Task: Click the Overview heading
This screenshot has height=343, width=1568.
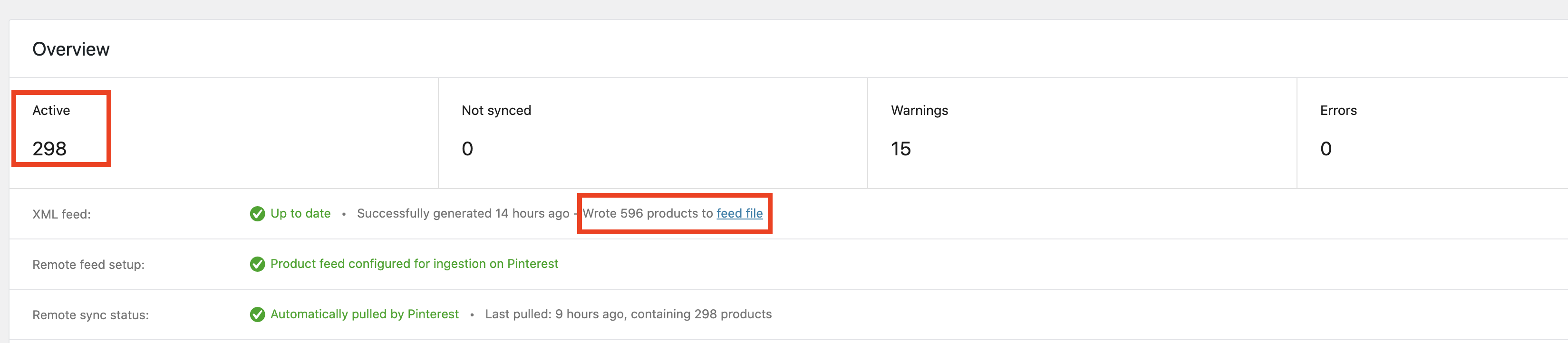Action: click(x=71, y=49)
